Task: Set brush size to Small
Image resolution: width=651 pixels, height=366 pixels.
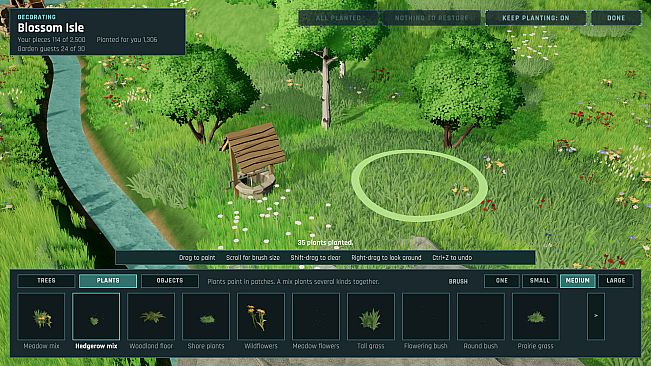Action: point(540,281)
